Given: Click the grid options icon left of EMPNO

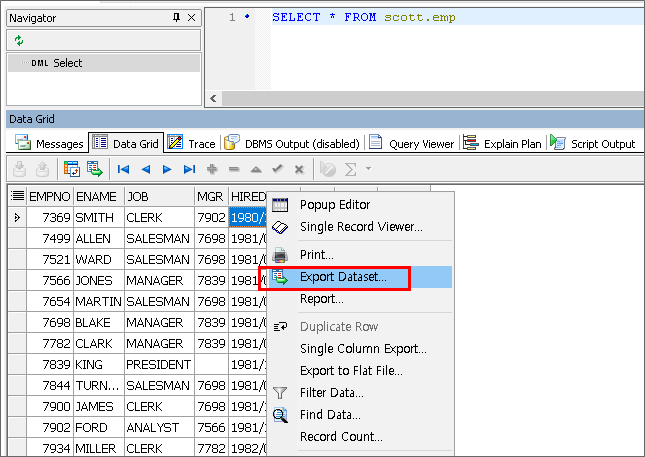Looking at the screenshot, I should click(17, 196).
